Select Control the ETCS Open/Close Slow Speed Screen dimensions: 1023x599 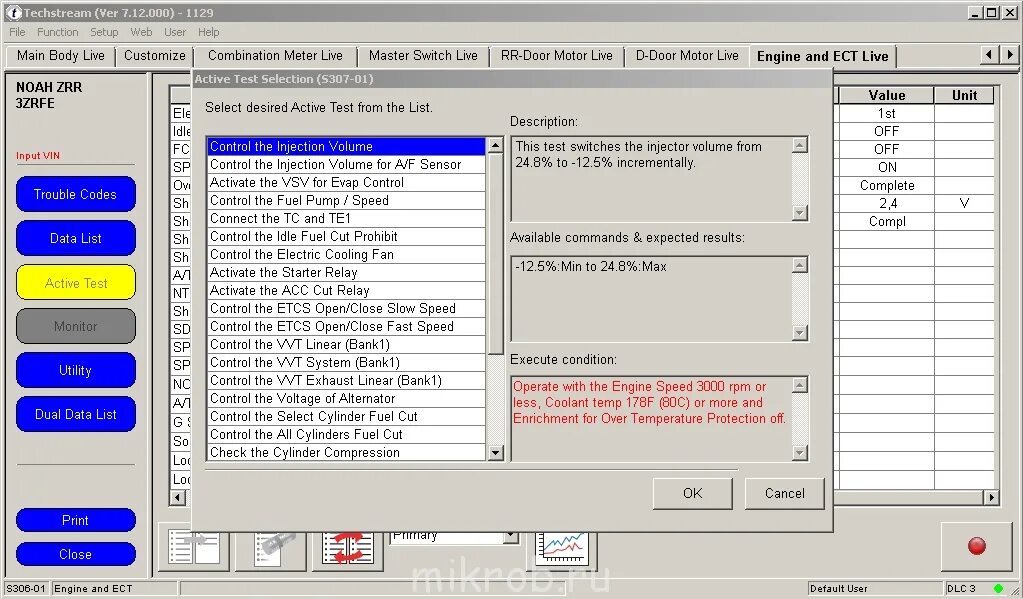[346, 309]
